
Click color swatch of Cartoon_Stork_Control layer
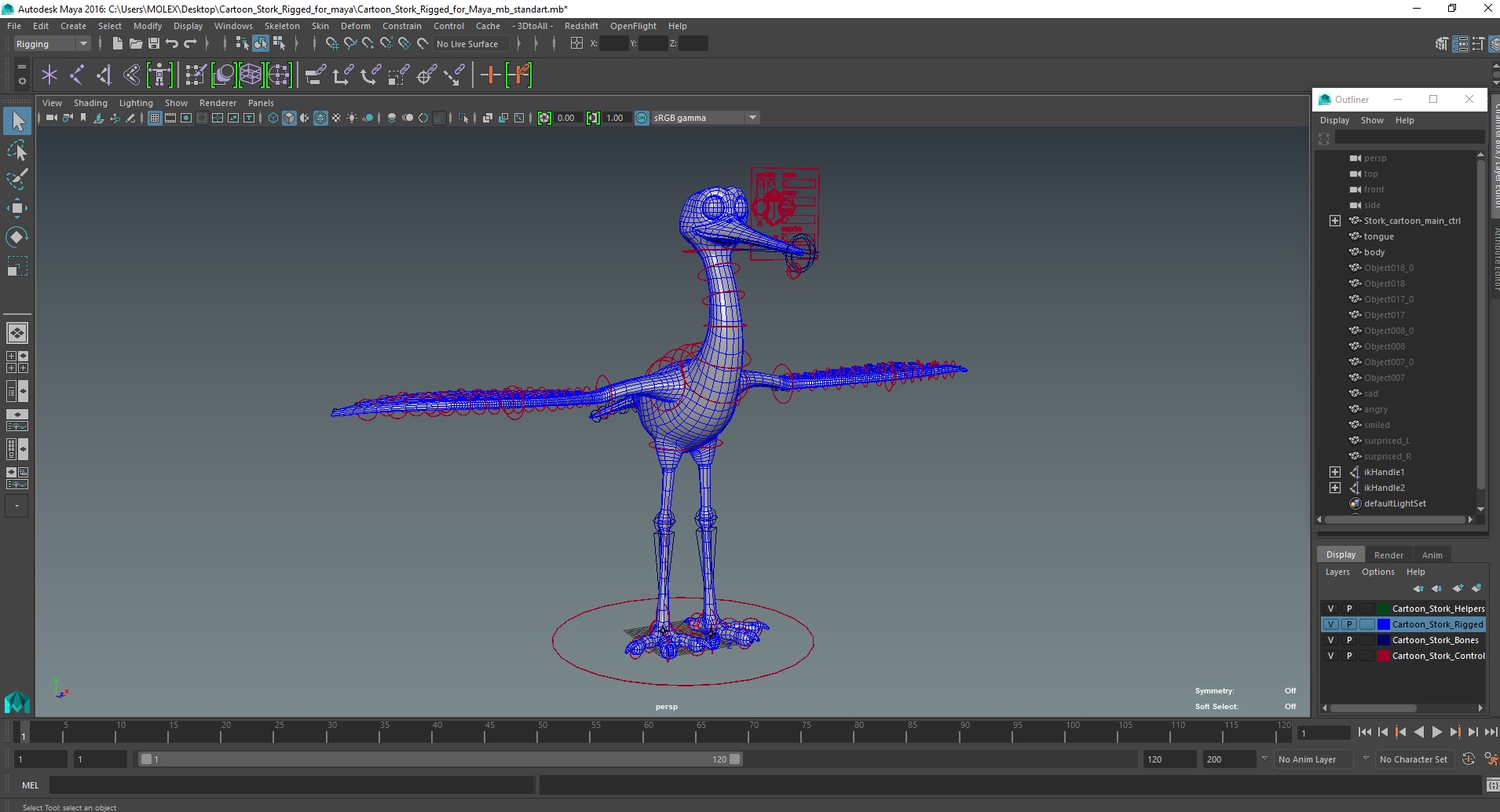1384,656
